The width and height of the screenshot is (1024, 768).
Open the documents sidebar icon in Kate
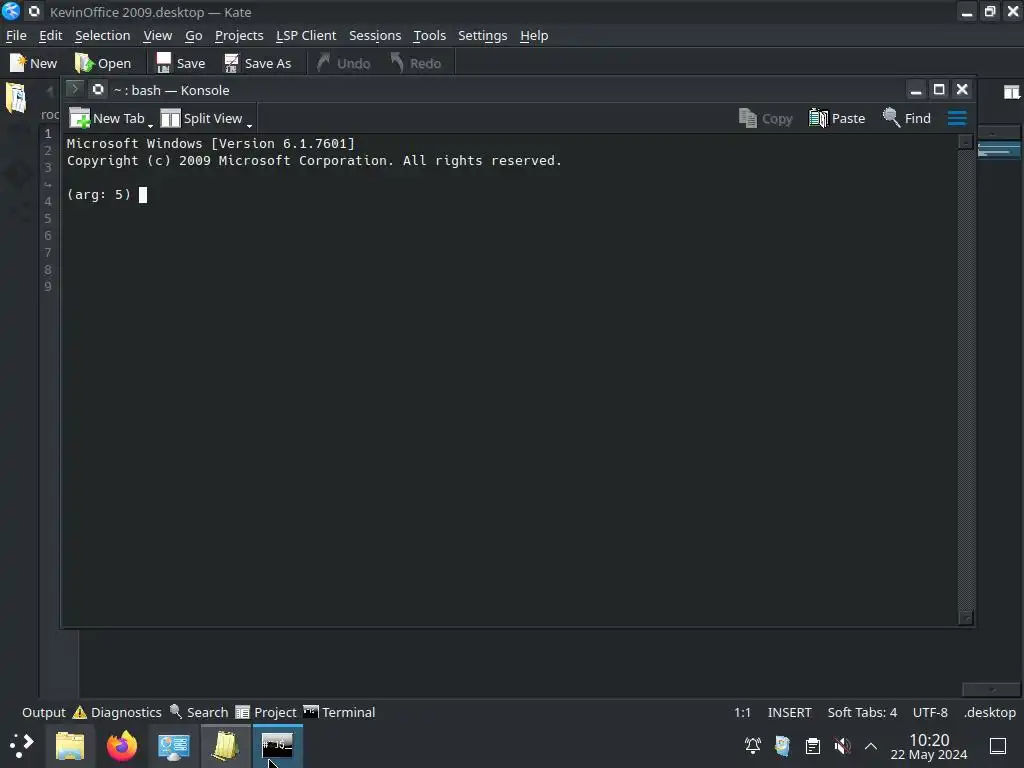coord(16,98)
